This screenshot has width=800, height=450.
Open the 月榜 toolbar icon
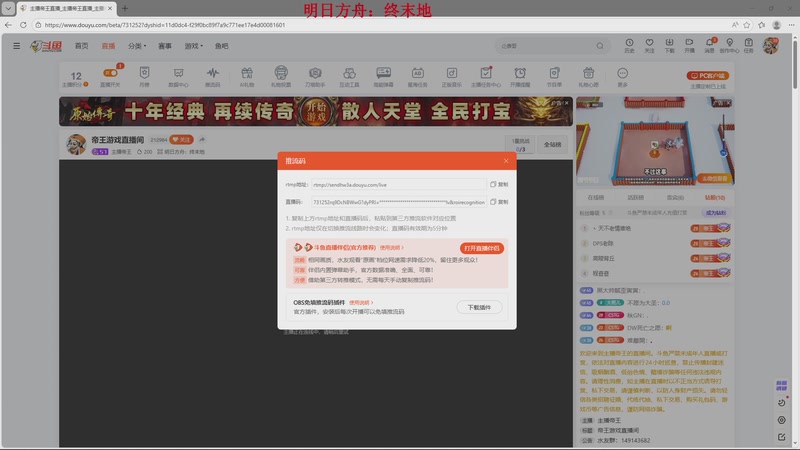click(x=144, y=76)
